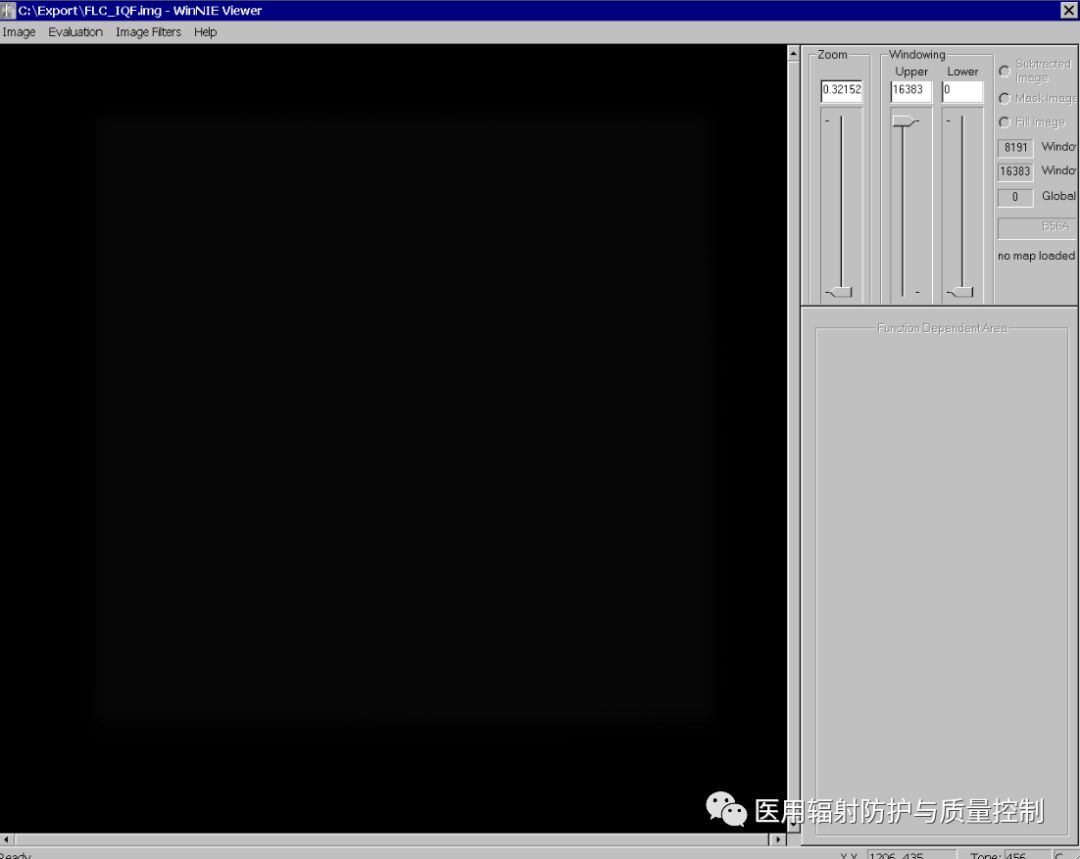The height and width of the screenshot is (859, 1080).
Task: Click the Tone value field in status bar
Action: tap(1026, 855)
